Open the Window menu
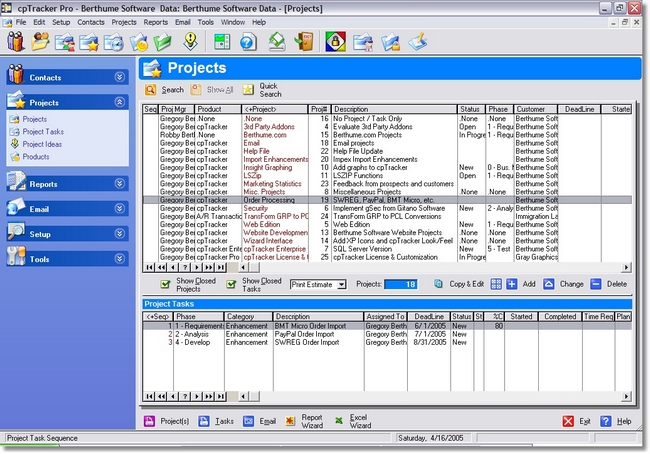 coord(233,22)
